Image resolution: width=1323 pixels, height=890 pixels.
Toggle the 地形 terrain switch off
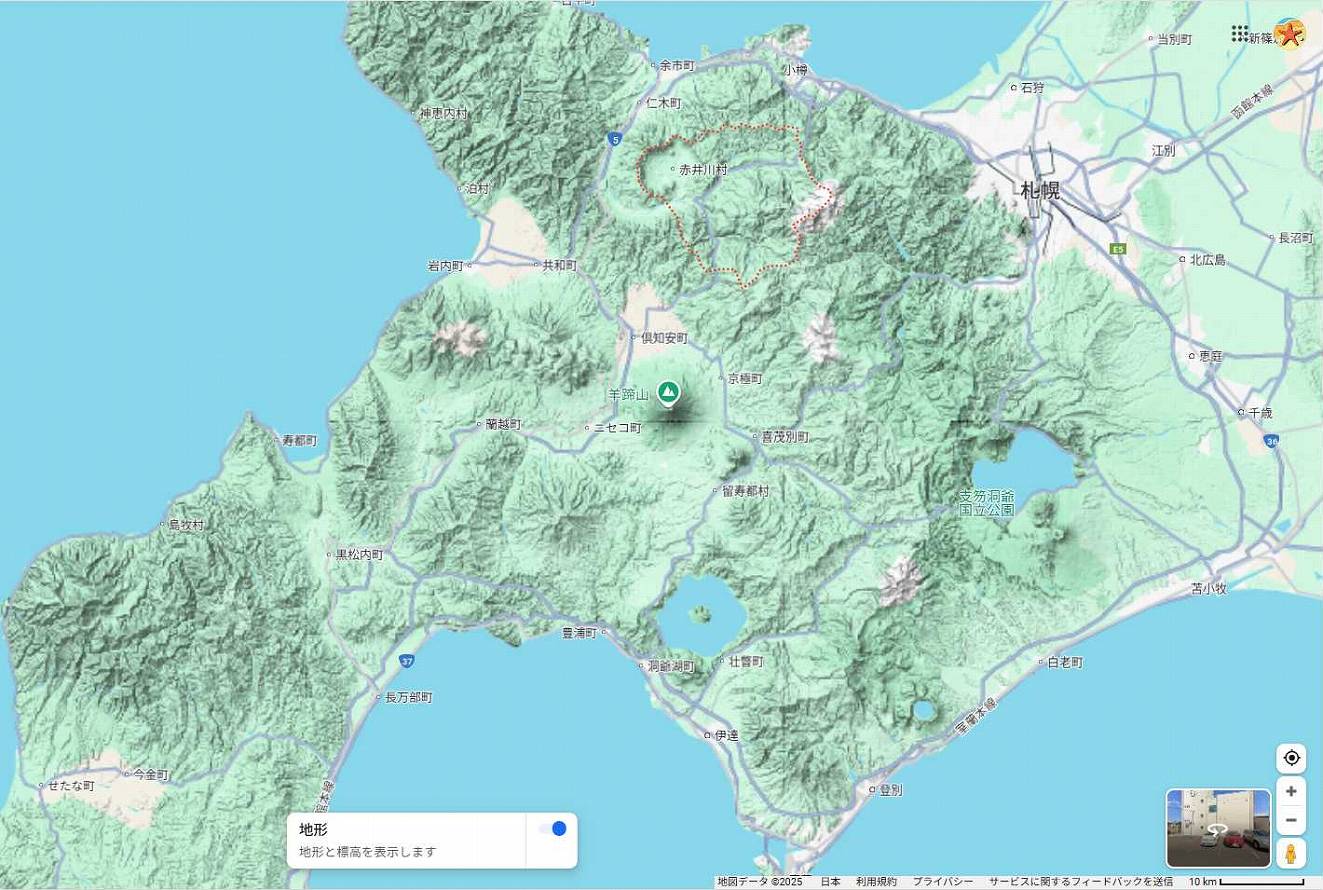(552, 828)
